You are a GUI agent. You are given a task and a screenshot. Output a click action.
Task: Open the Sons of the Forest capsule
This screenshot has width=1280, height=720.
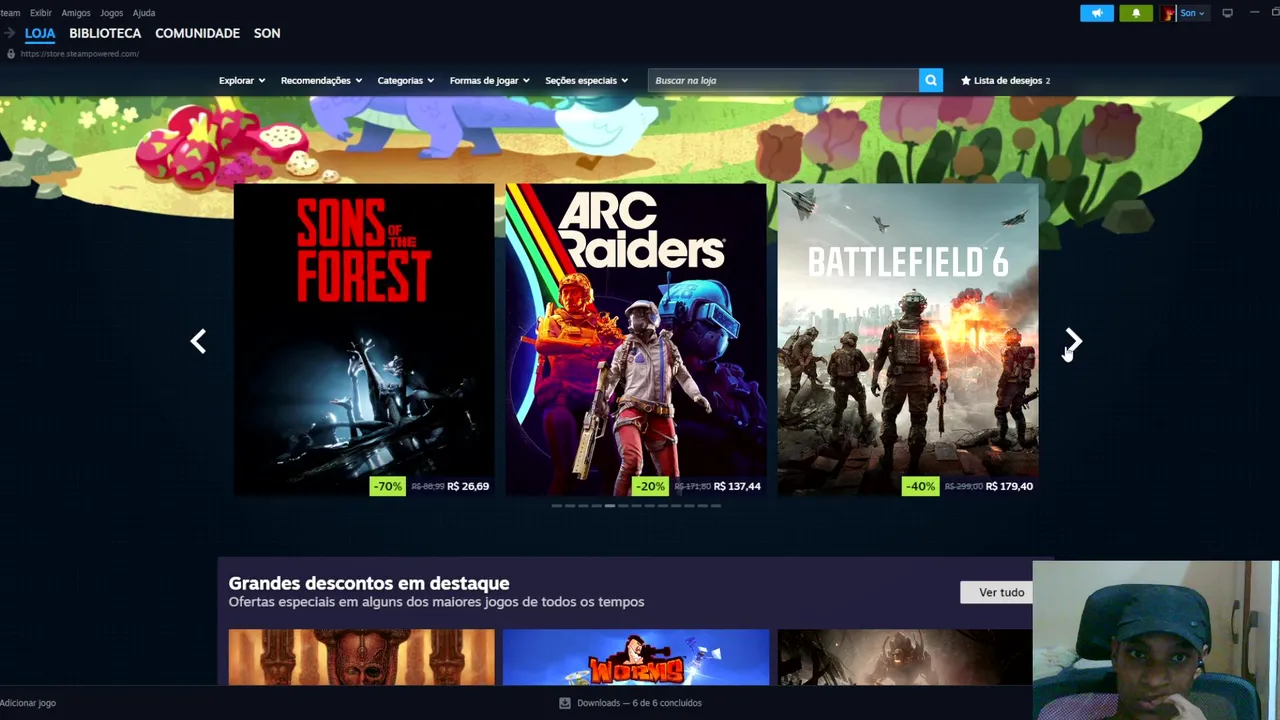coord(364,340)
